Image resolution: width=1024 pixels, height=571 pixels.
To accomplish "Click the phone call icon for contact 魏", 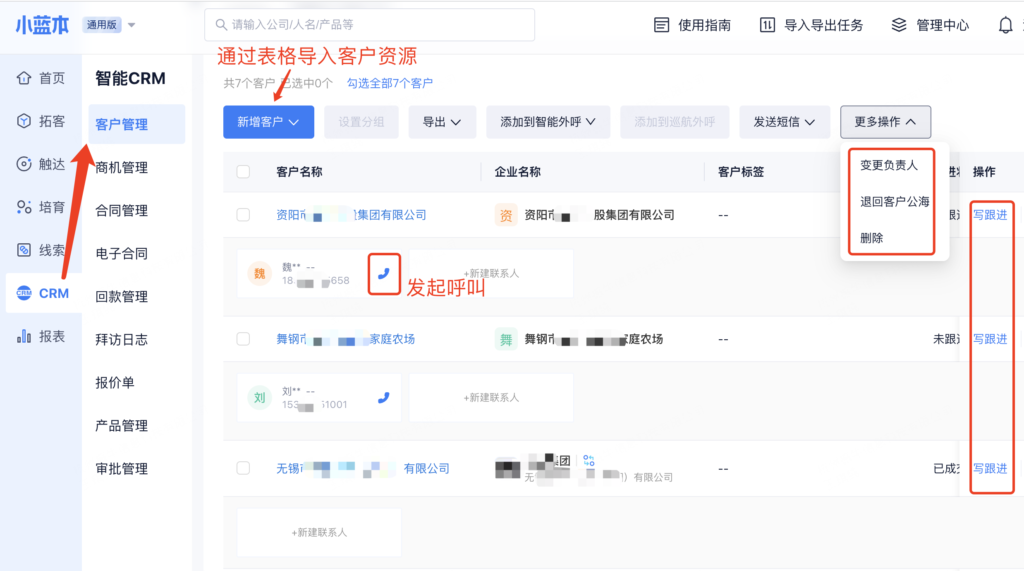I will click(x=384, y=274).
